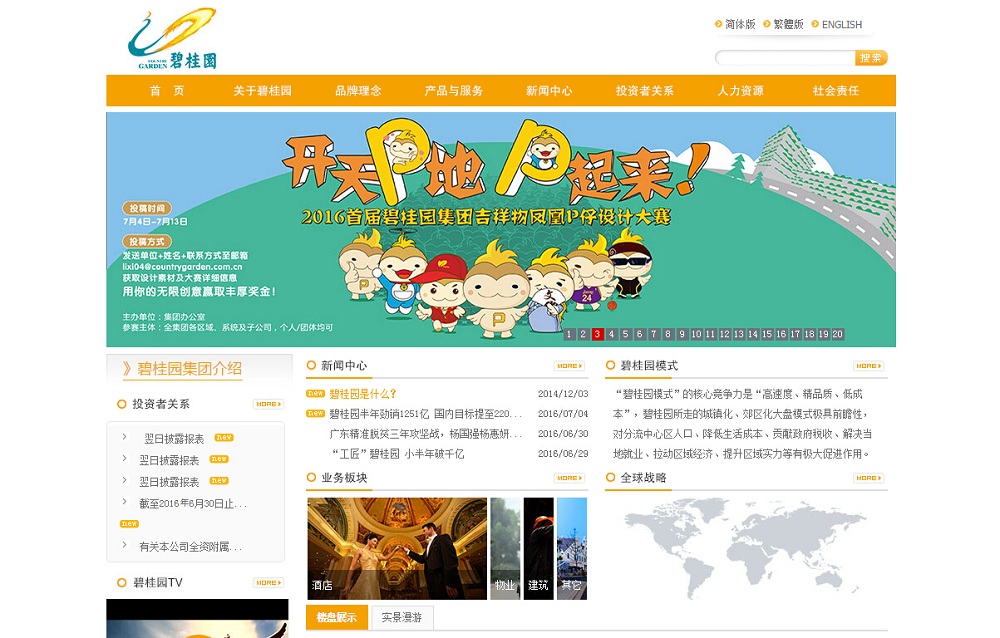1000x638 pixels.
Task: Go to banner slide 1
Action: point(569,334)
